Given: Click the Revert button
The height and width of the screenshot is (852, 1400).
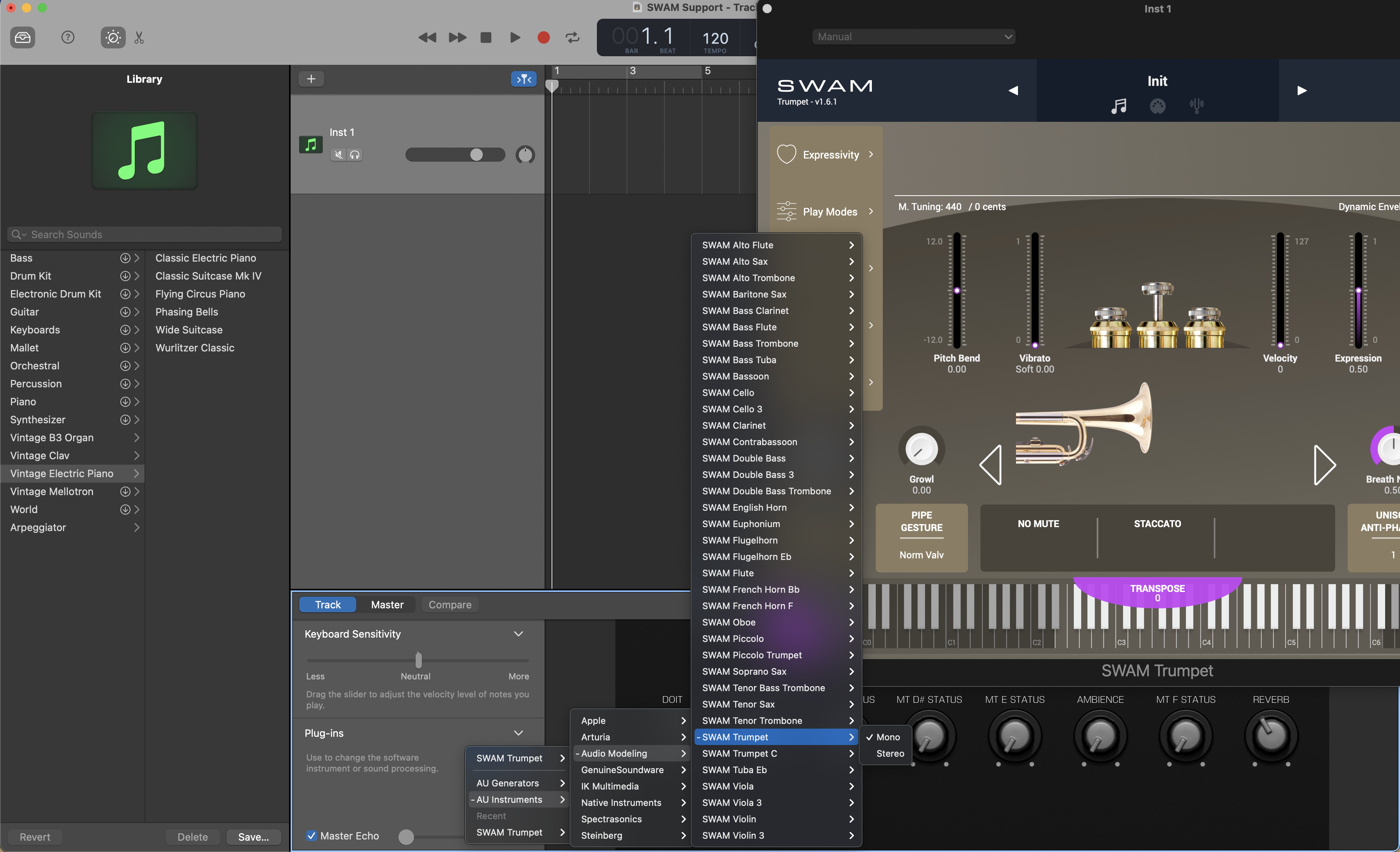Looking at the screenshot, I should (x=35, y=837).
